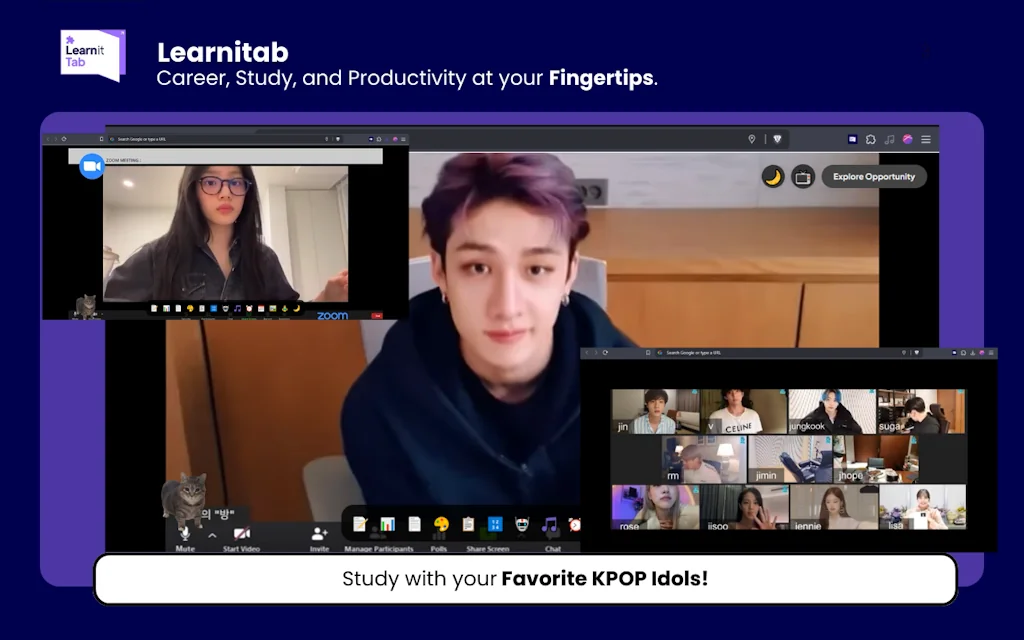
Task: Open the retro TV icon button
Action: (x=803, y=177)
